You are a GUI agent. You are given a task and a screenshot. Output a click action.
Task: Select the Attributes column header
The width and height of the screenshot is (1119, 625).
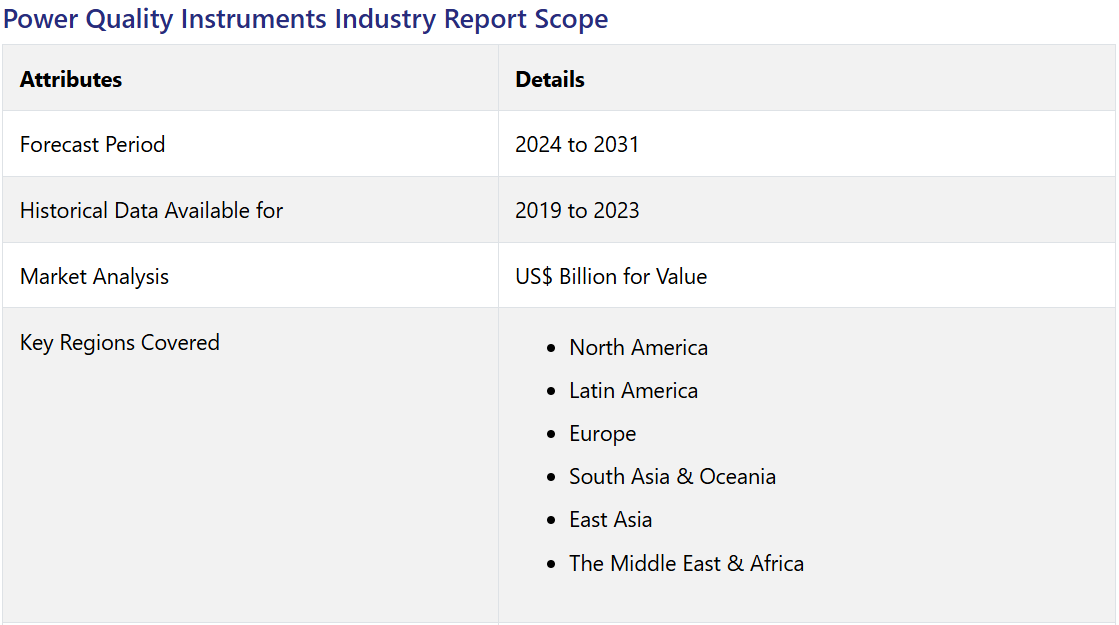(71, 80)
